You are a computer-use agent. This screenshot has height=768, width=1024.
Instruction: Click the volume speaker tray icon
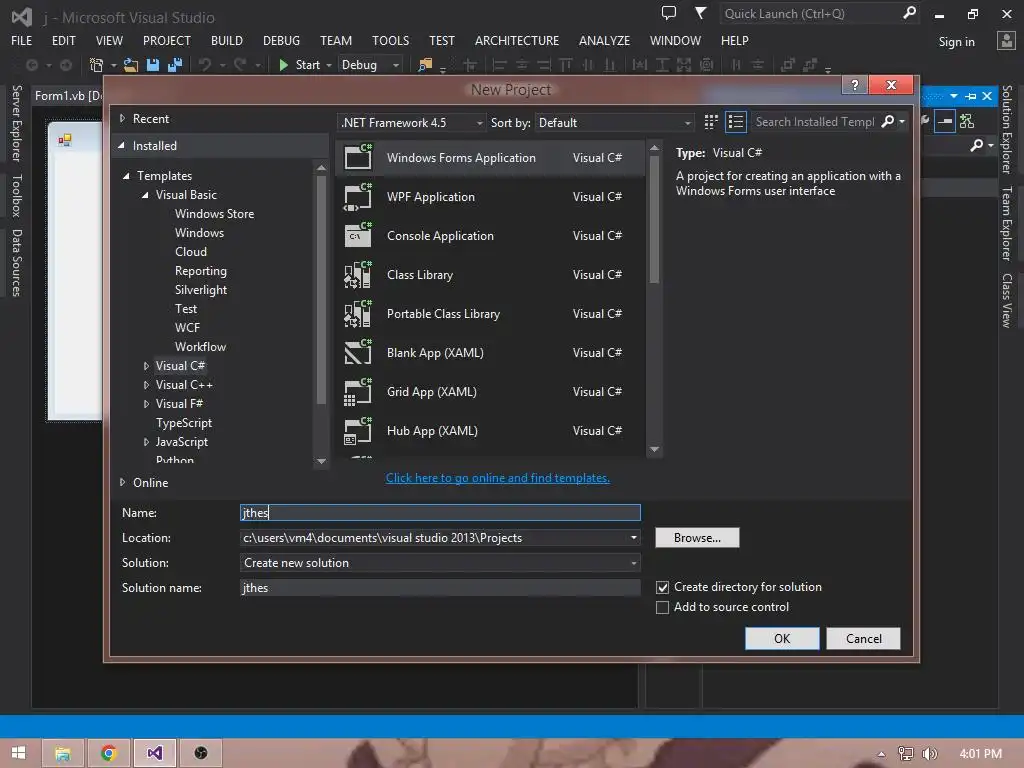pyautogui.click(x=929, y=754)
